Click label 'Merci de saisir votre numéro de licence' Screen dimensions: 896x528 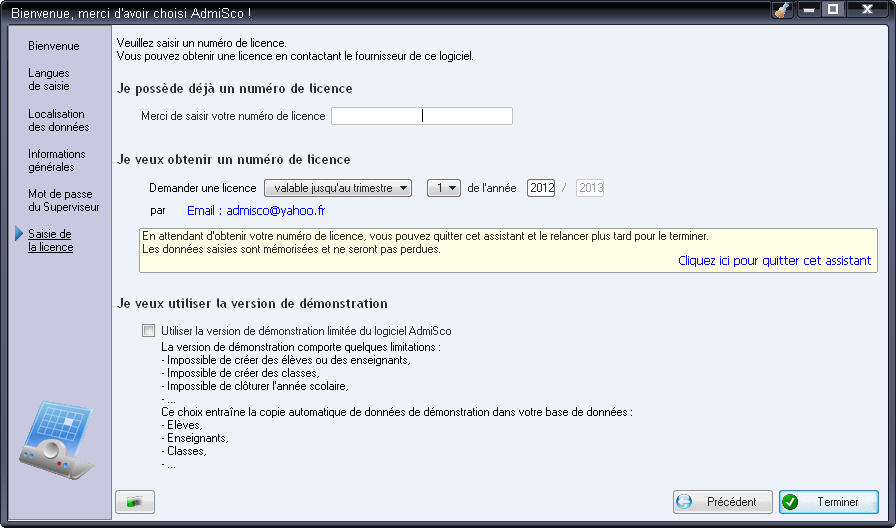coord(233,116)
